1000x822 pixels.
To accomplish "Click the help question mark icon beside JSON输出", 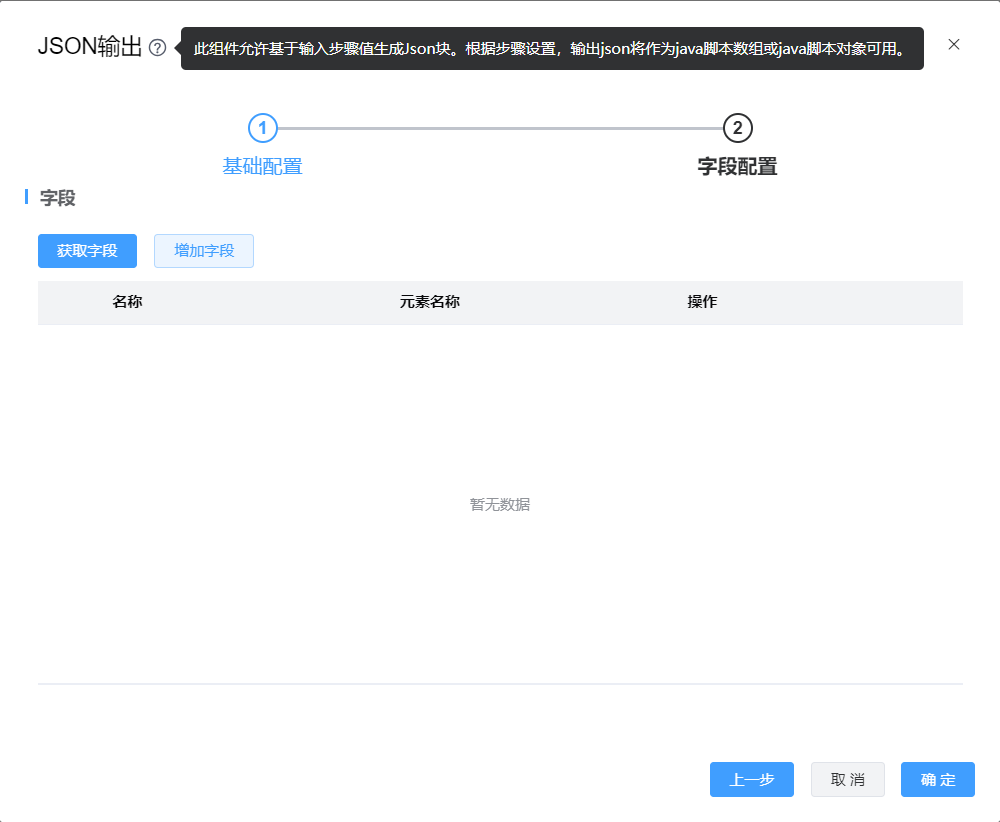I will (157, 48).
